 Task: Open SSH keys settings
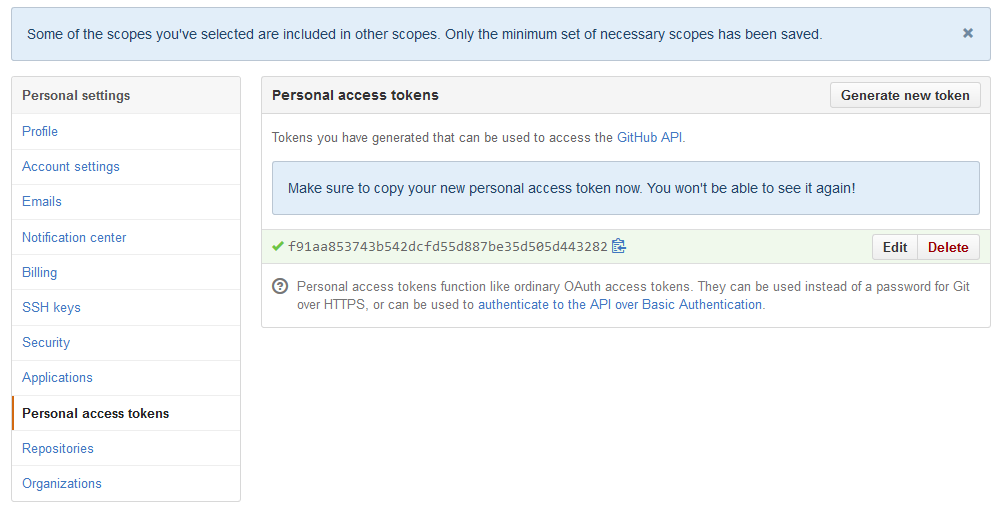pos(51,307)
